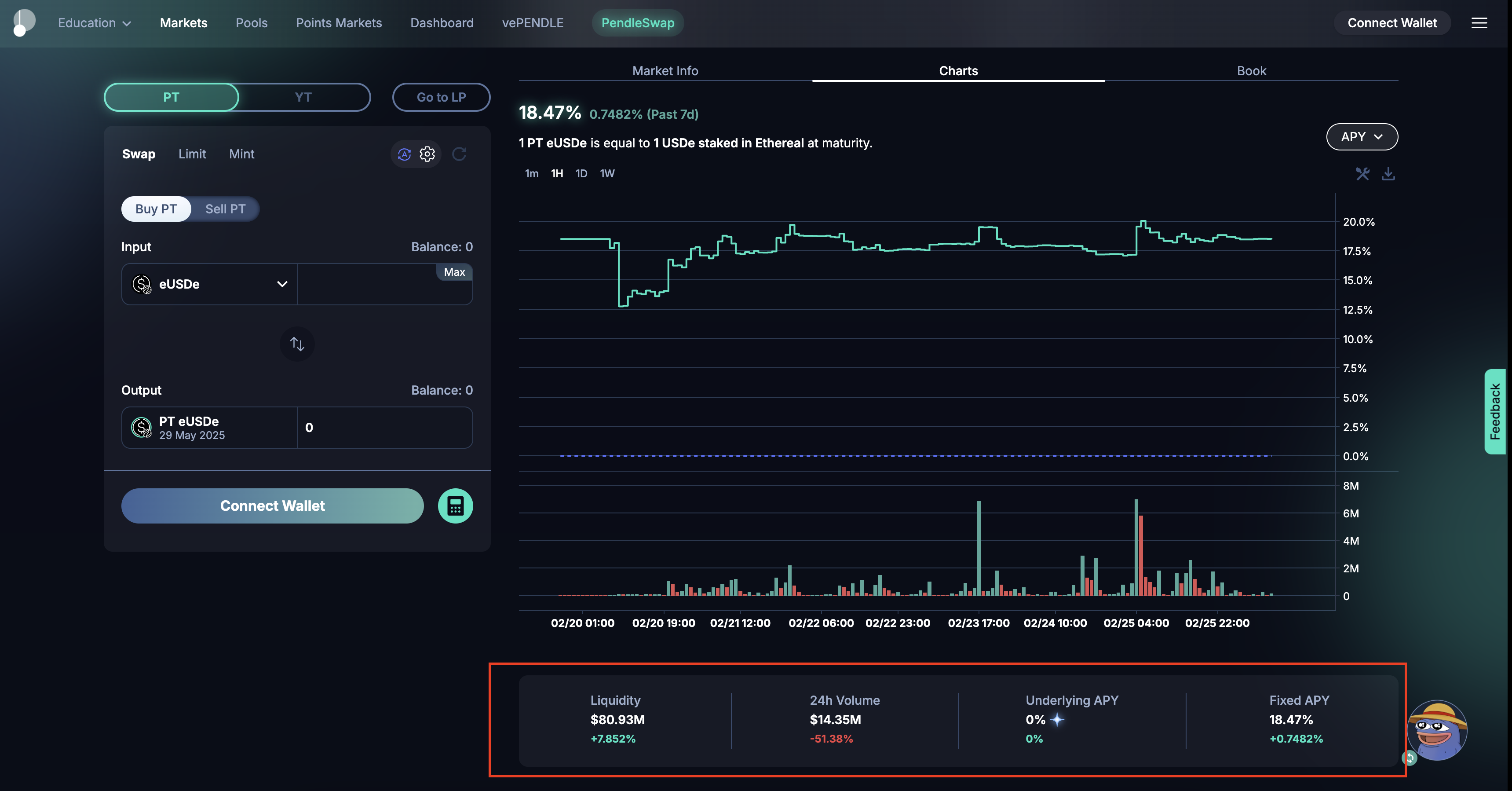Open the swap settings gear
The image size is (1512, 791).
click(427, 154)
